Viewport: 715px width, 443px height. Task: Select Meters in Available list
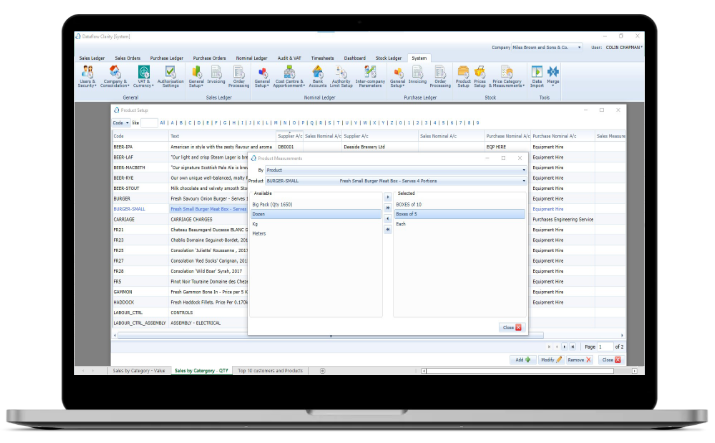tap(316, 234)
